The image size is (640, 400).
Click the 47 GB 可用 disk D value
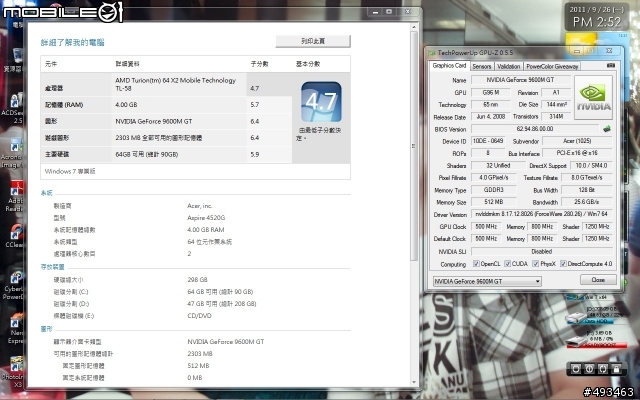point(222,304)
